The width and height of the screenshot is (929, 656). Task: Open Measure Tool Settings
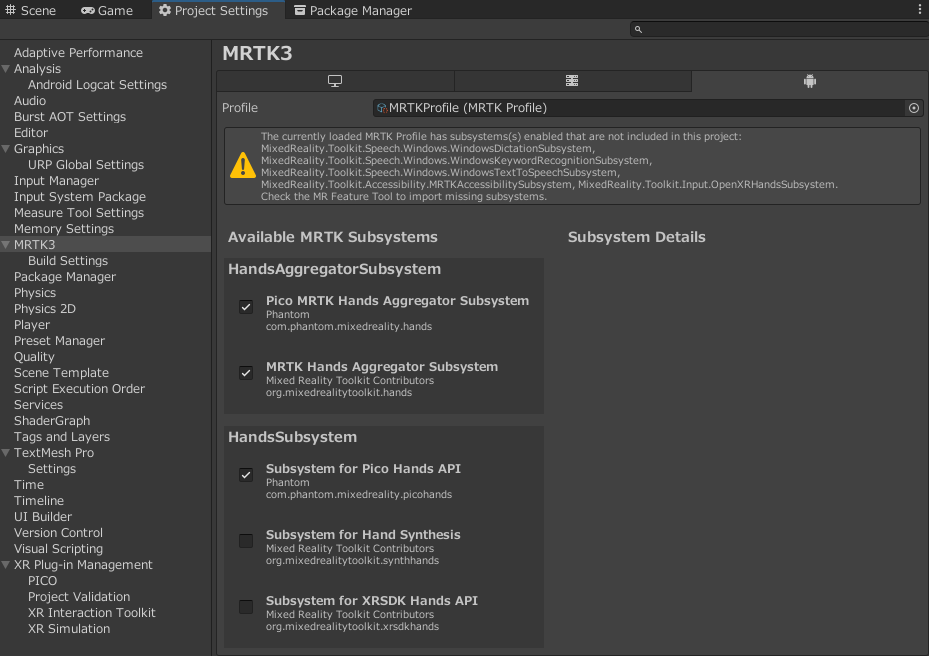click(79, 213)
